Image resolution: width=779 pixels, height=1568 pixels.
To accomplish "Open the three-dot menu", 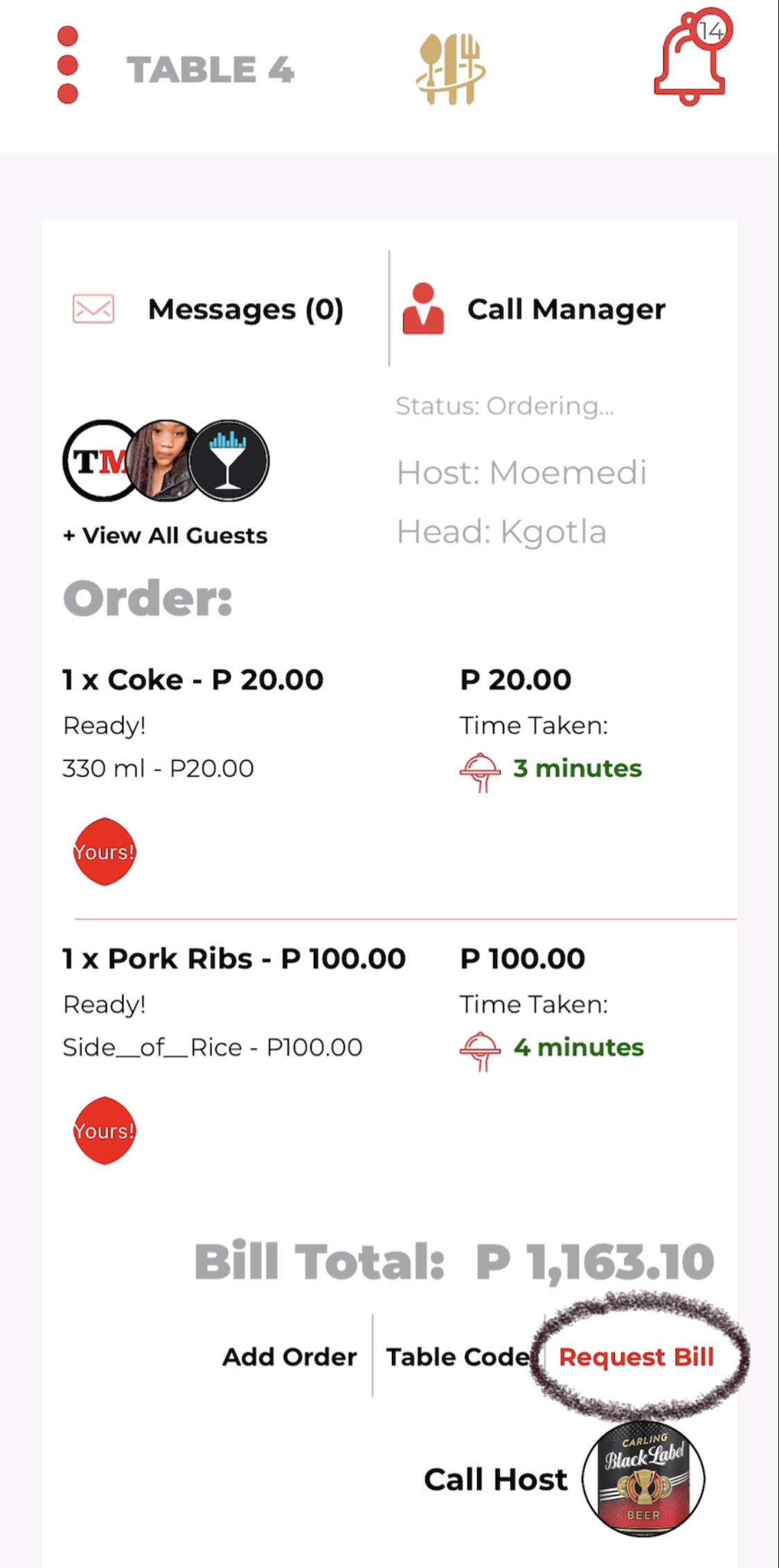I will click(x=67, y=65).
